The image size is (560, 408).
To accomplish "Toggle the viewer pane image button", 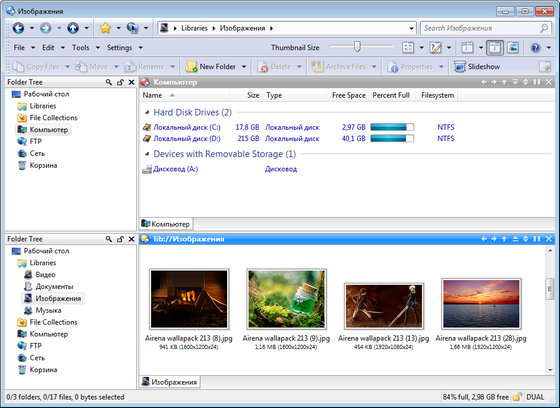I will pyautogui.click(x=513, y=48).
